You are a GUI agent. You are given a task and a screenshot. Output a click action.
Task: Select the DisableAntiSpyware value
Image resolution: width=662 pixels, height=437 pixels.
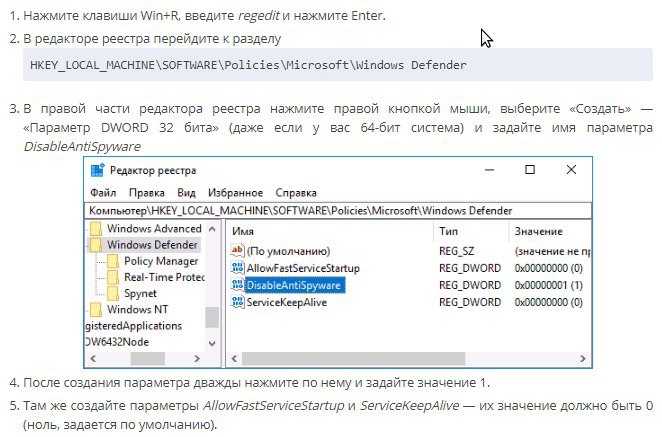pyautogui.click(x=294, y=285)
